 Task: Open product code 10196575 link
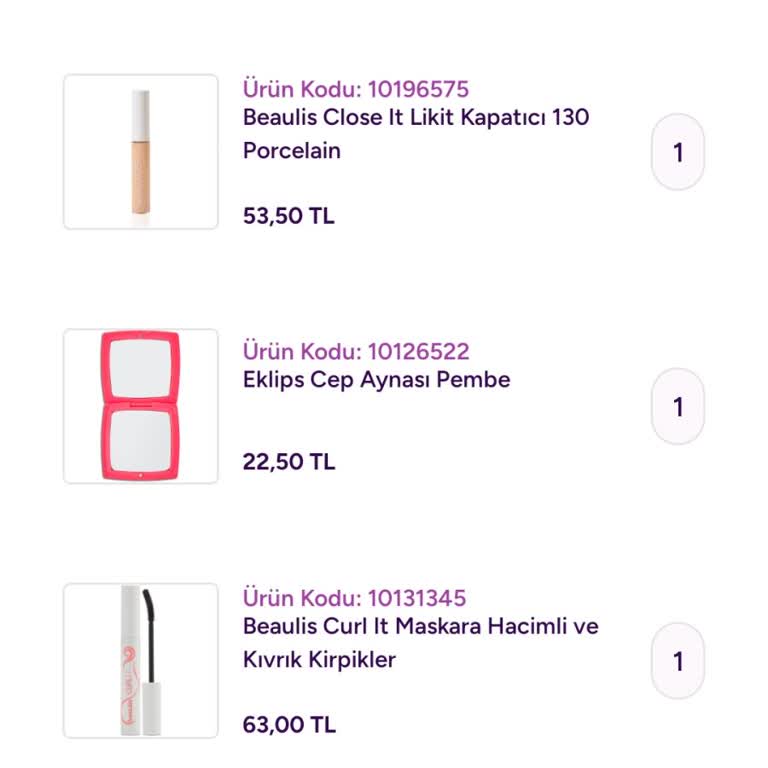(x=355, y=89)
